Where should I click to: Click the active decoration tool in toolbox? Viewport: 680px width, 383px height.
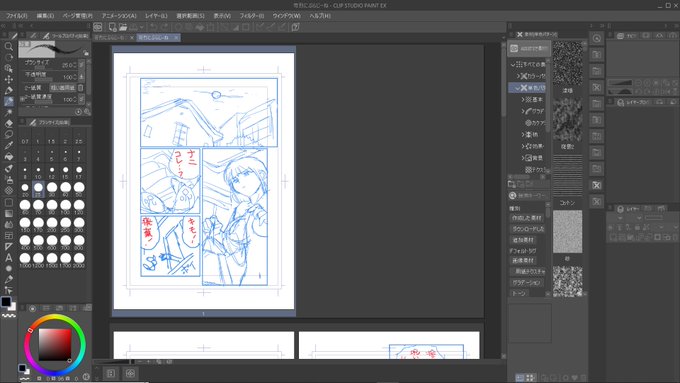click(x=8, y=101)
